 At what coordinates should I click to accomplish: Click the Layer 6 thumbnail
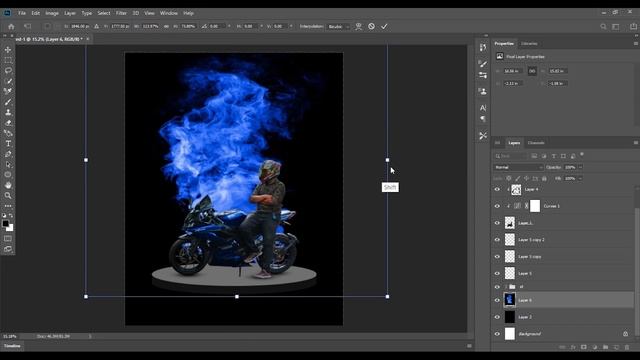click(x=510, y=300)
